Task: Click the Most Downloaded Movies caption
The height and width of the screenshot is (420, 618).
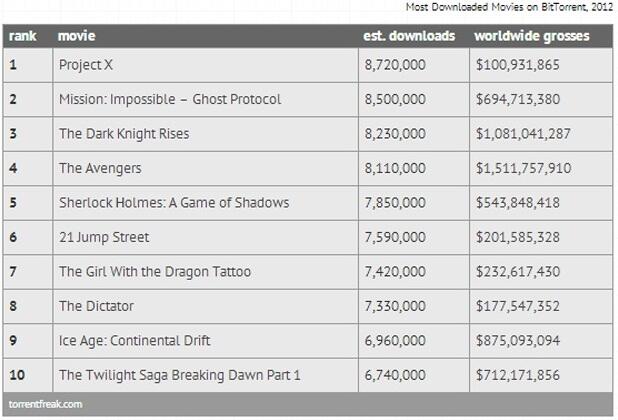Action: pyautogui.click(x=509, y=7)
